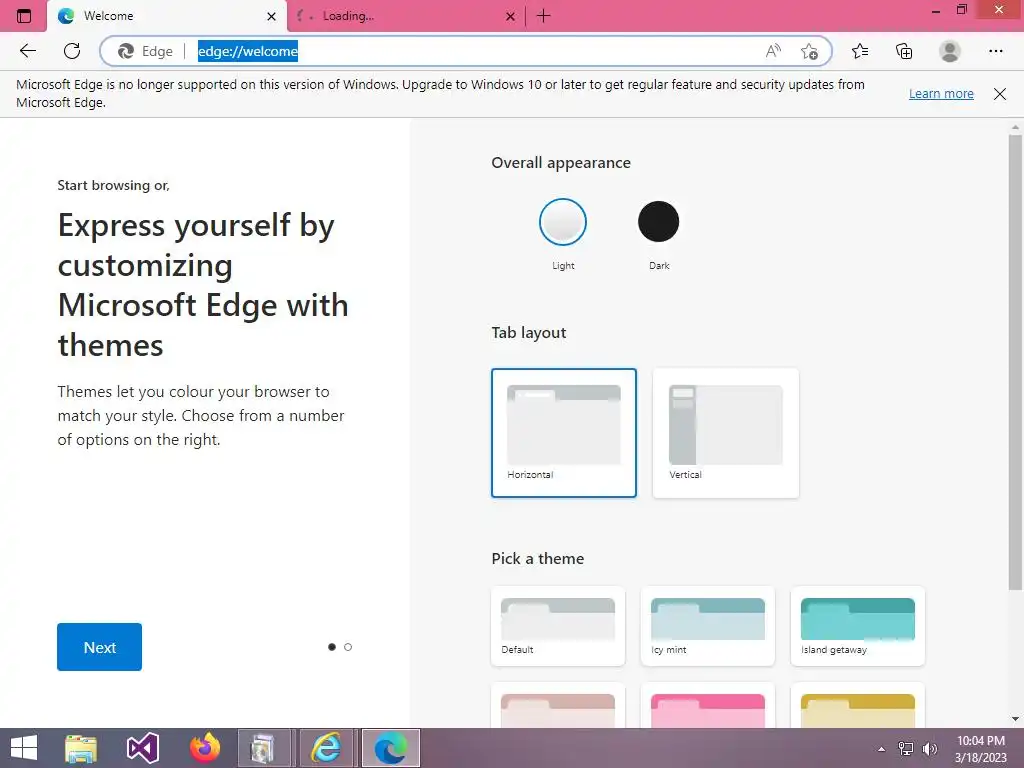Go to the second page indicator dot
Image resolution: width=1024 pixels, height=768 pixels.
tap(348, 647)
